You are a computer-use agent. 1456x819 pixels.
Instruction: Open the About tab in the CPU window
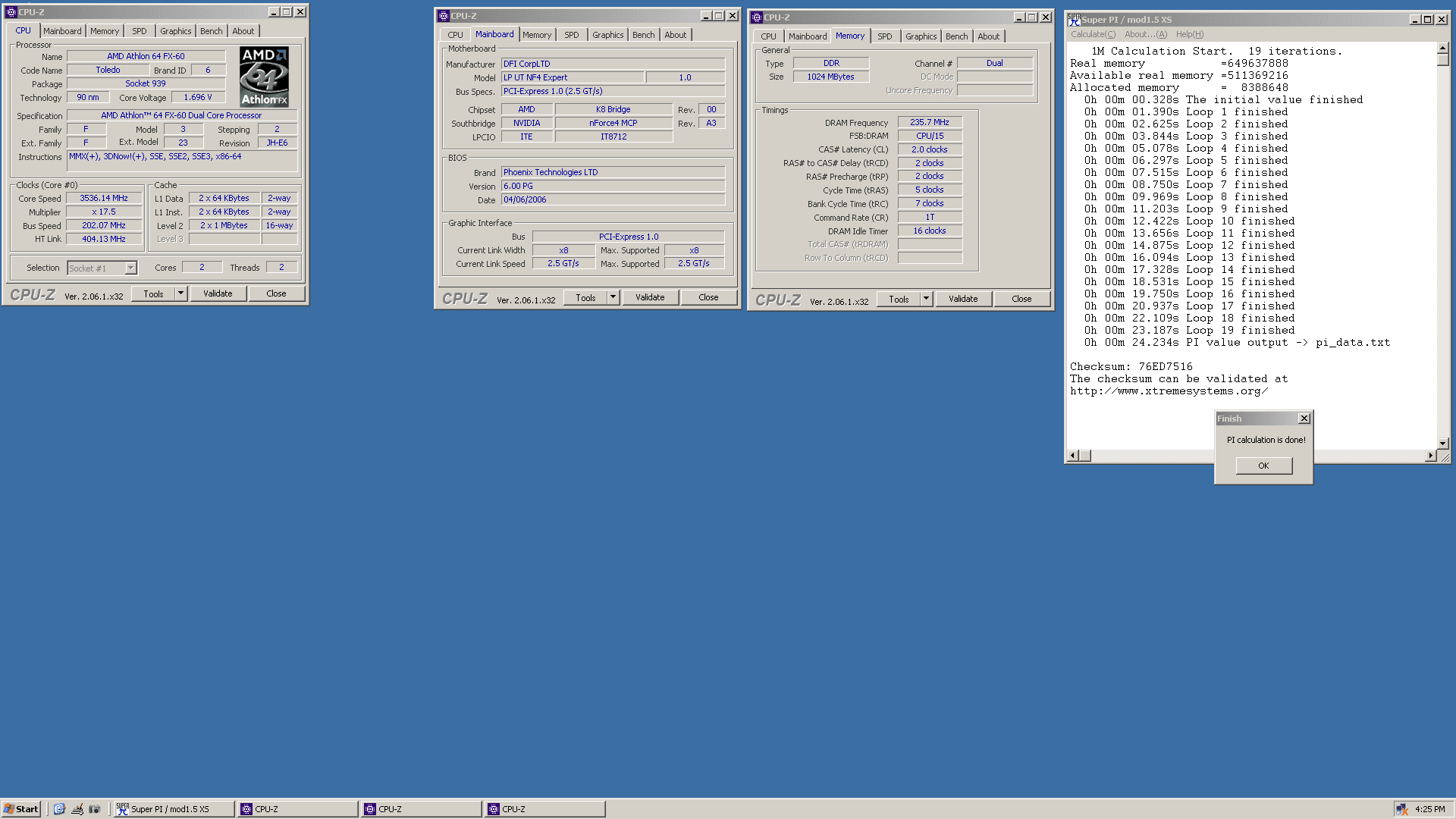[243, 31]
